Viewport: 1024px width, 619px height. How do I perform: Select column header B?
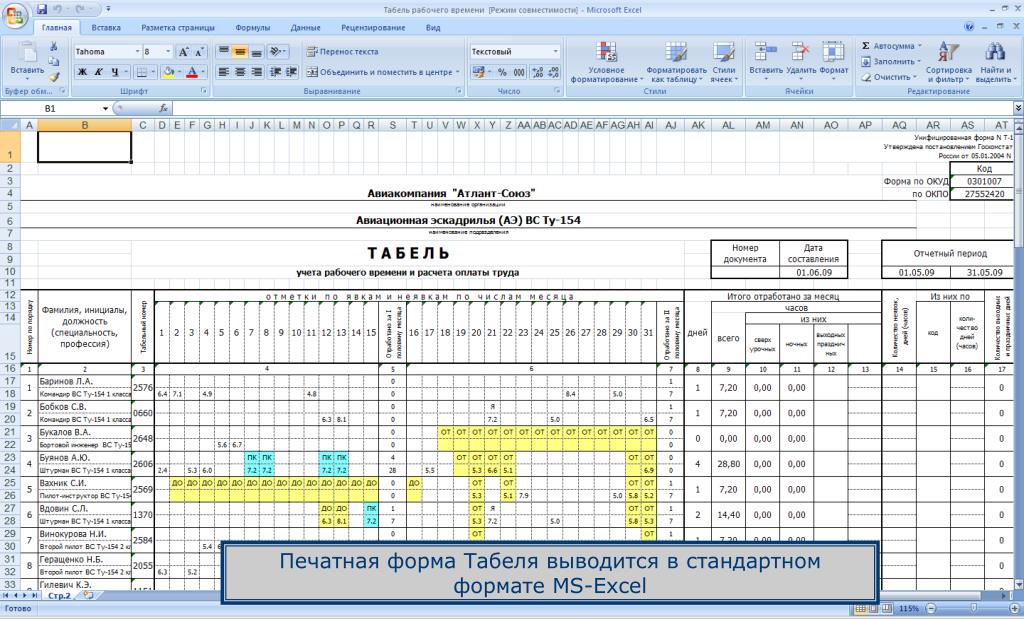(x=85, y=125)
